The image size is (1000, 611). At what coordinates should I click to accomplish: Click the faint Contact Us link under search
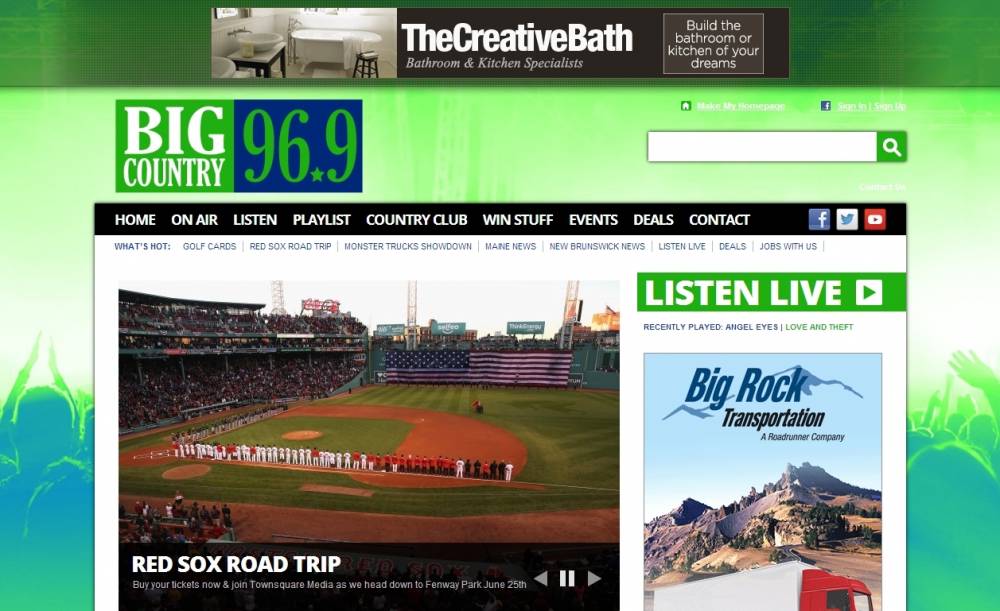[882, 187]
